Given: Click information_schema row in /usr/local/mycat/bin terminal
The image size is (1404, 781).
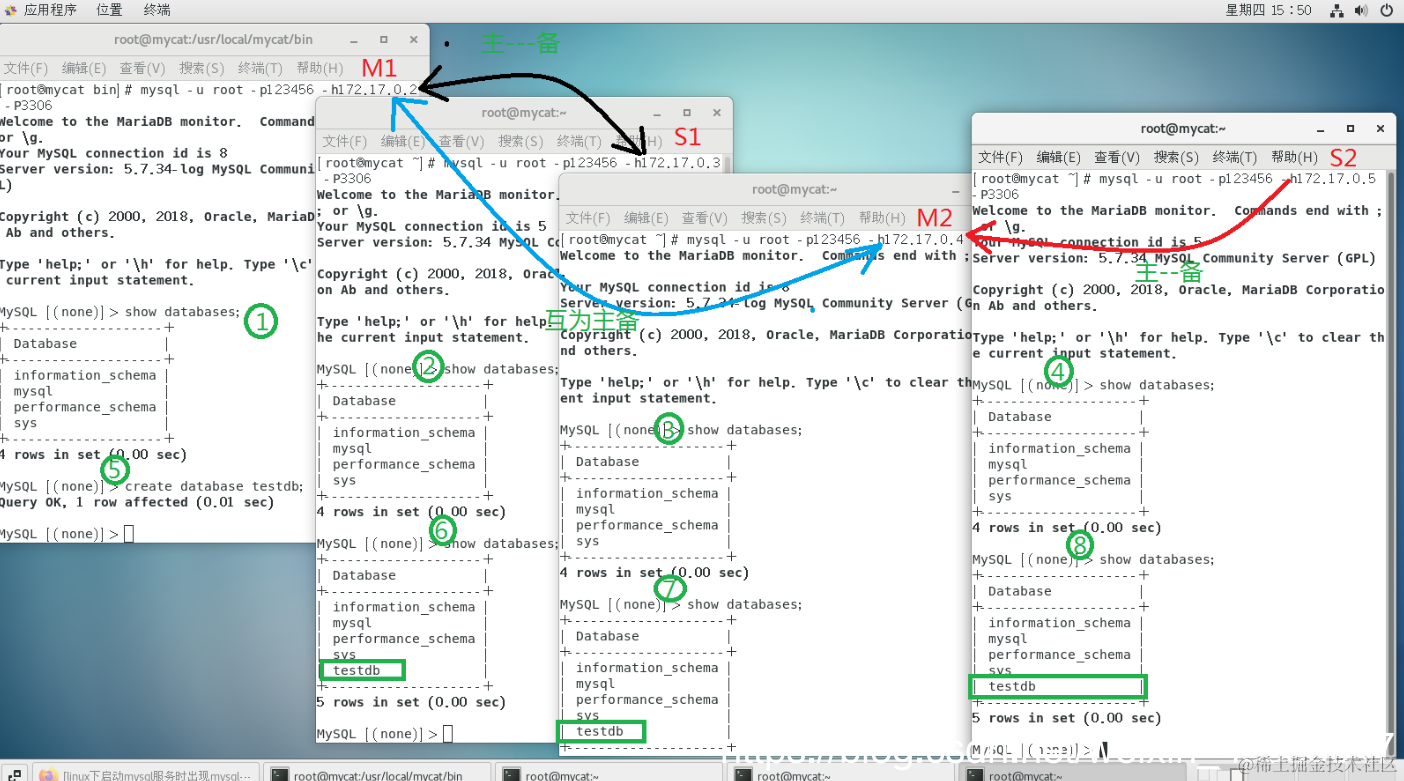Looking at the screenshot, I should pos(85,375).
